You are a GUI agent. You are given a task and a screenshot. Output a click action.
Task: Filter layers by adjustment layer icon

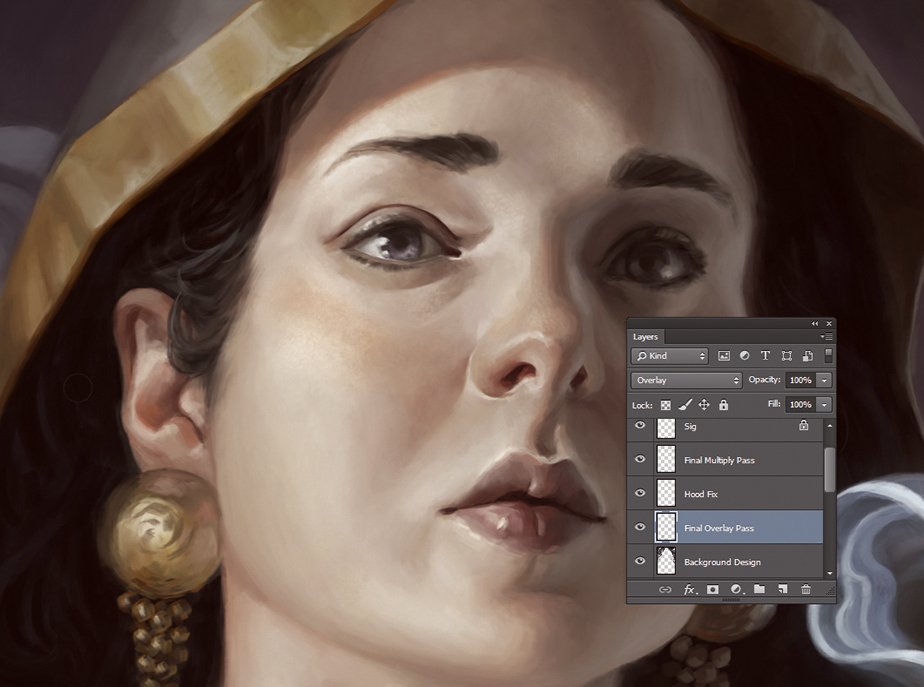pos(744,356)
